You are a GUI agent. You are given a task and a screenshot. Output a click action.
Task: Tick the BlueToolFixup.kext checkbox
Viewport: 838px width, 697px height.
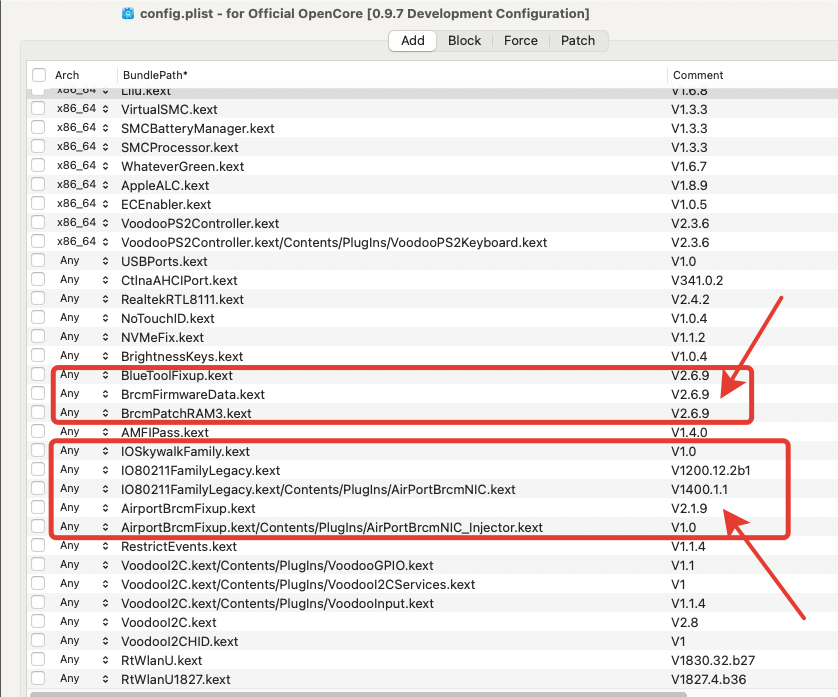pos(38,375)
